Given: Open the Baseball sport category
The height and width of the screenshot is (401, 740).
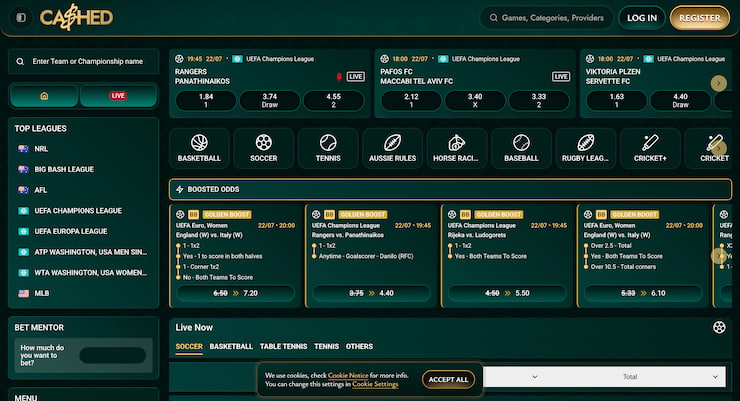Looking at the screenshot, I should 521,148.
